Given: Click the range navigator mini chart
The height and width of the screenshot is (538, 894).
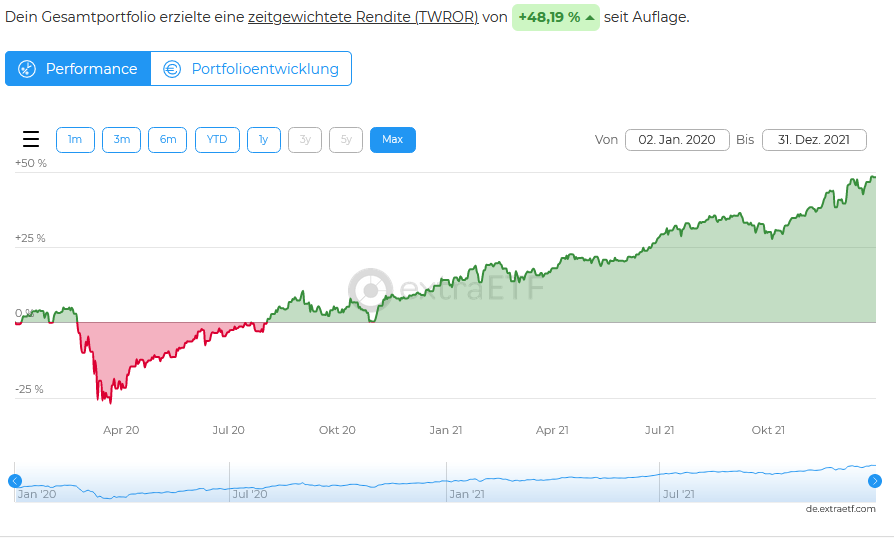Looking at the screenshot, I should point(445,481).
